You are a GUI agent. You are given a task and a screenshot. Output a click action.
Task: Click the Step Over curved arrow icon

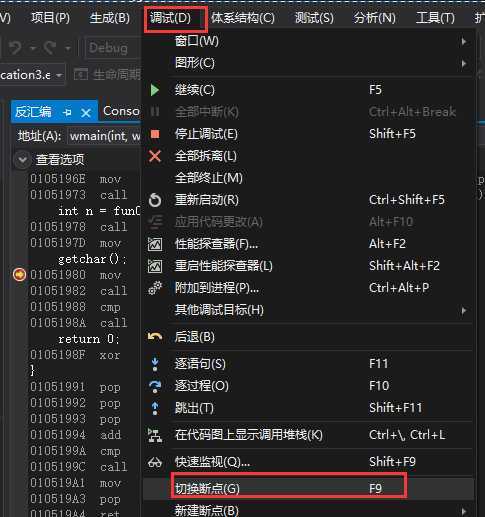(x=155, y=386)
